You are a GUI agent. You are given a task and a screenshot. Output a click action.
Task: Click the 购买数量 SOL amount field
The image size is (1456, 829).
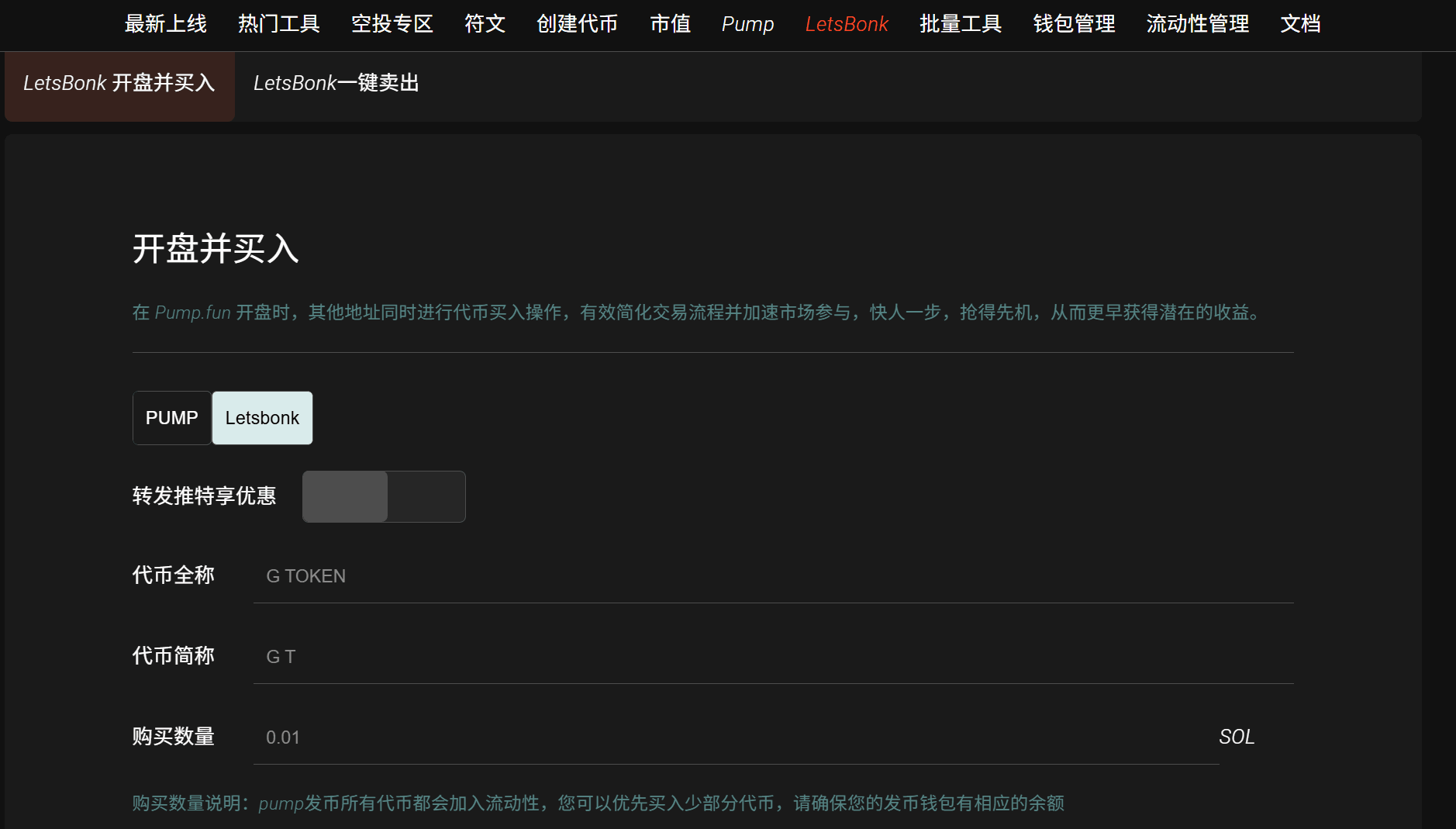pos(698,737)
